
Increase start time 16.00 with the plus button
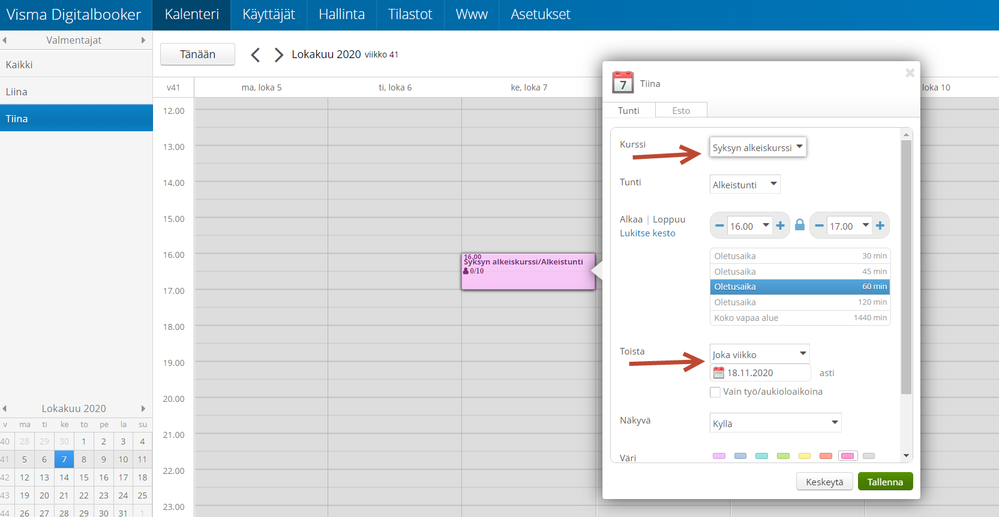click(780, 226)
